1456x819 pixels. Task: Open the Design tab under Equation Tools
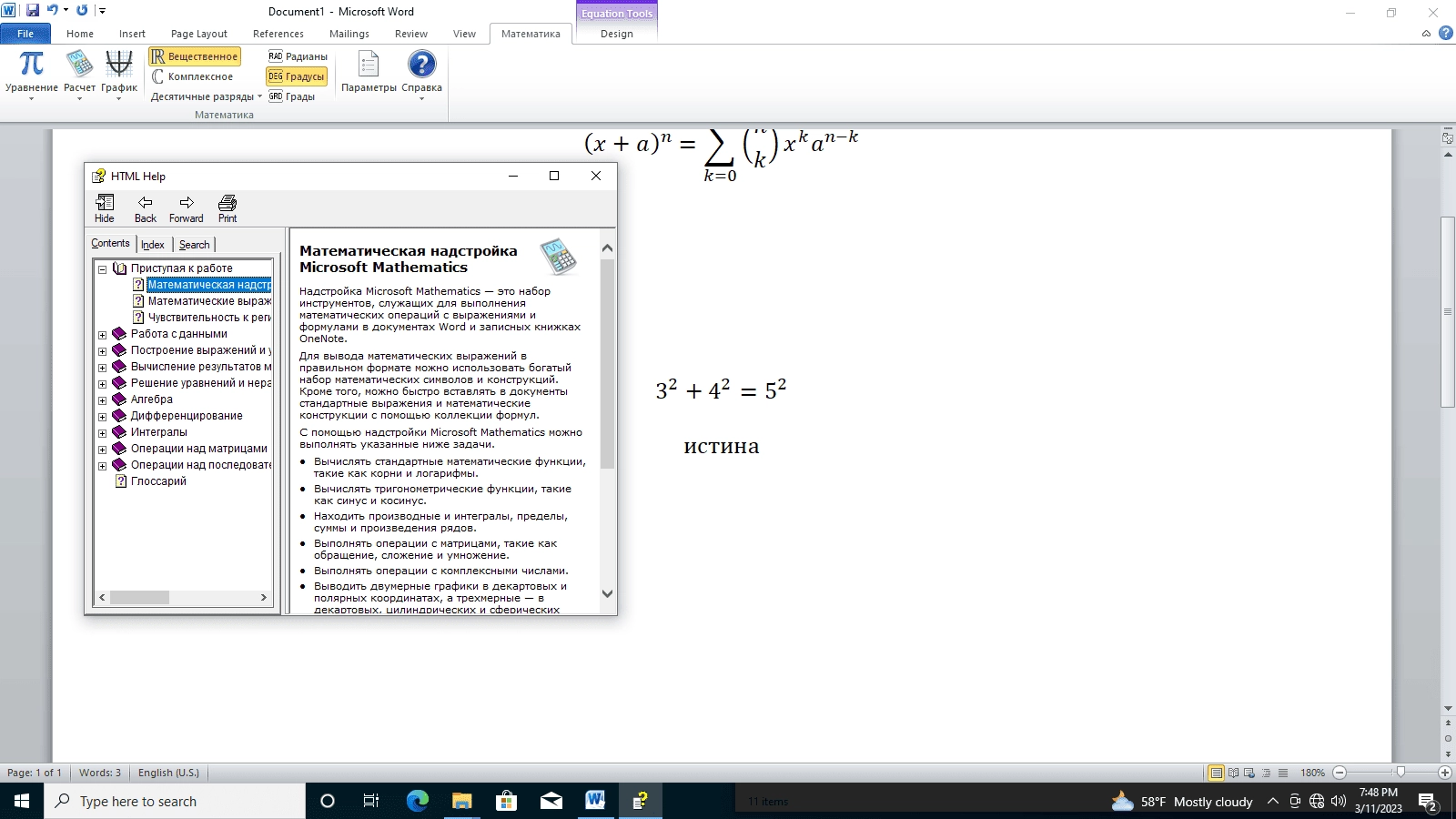tap(616, 34)
